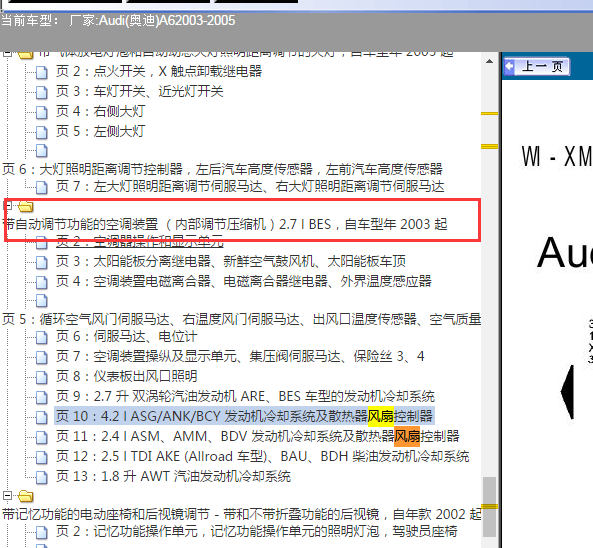Click the topmost yellow search marker on the scrollbar
The image size is (593, 548).
pos(489,113)
